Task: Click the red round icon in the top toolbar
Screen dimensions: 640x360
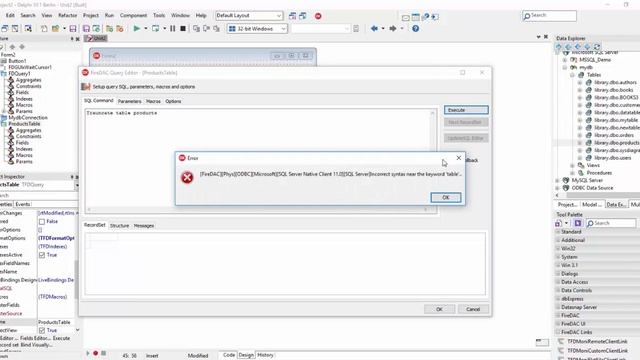Action: (318, 16)
